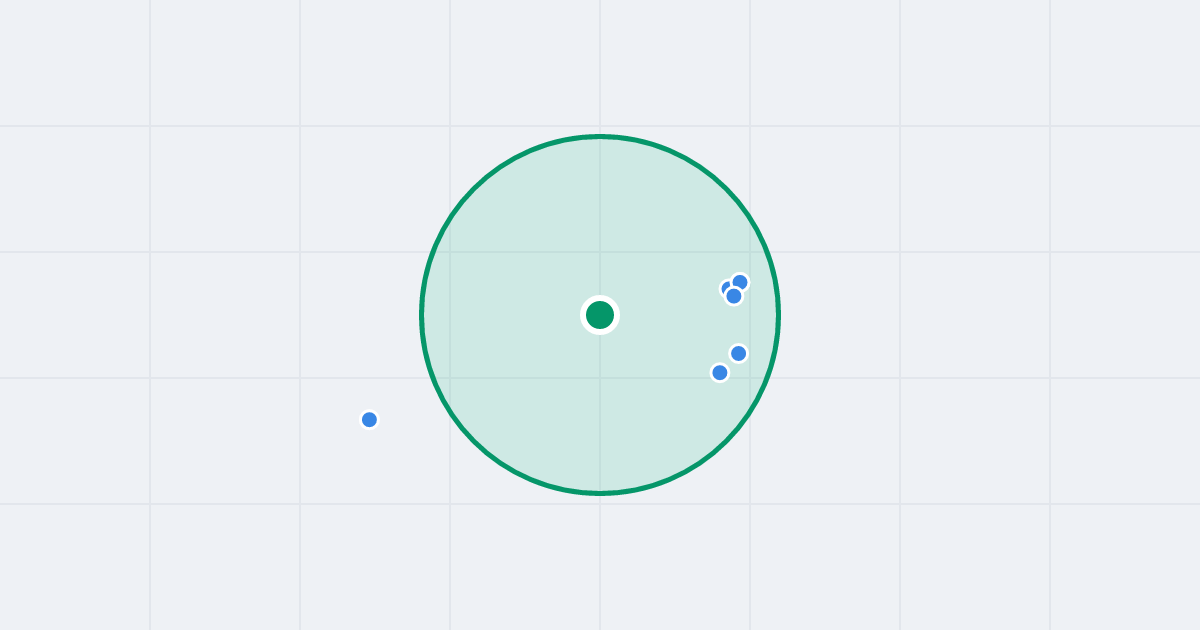Click the lowest blue dot inside the circle
Viewport: 1200px width, 630px height.
(720, 372)
